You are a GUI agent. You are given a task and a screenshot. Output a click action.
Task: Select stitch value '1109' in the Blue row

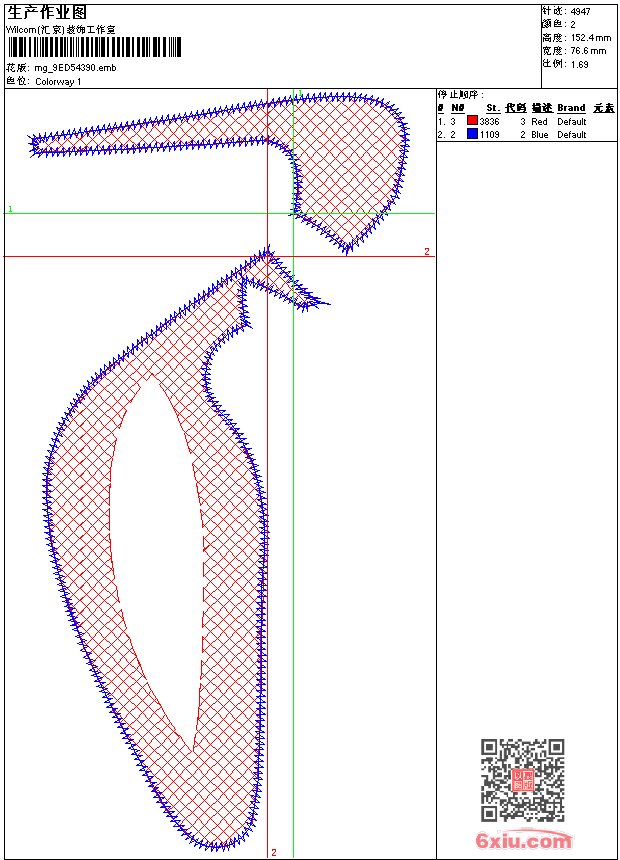[x=489, y=134]
